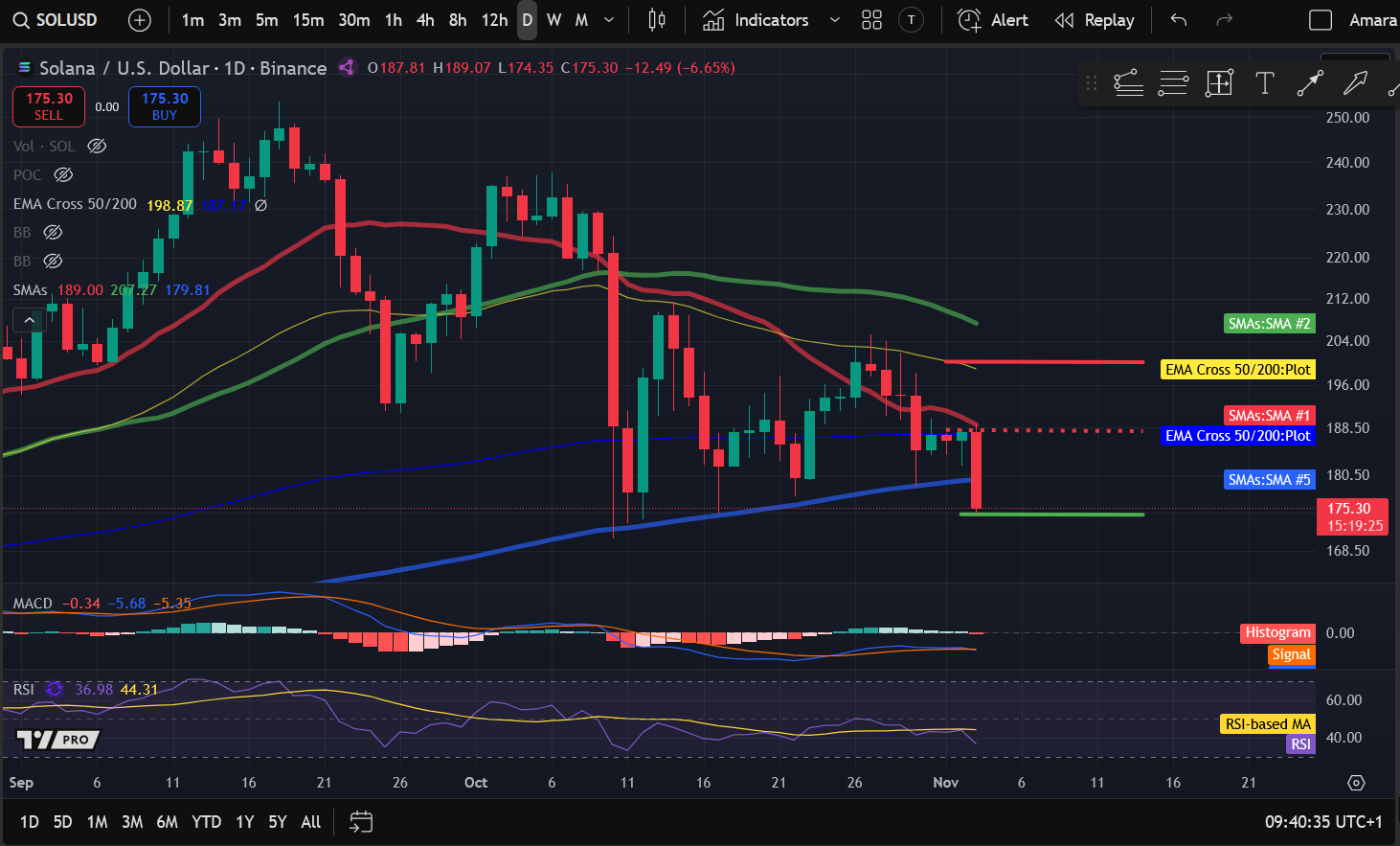This screenshot has height=846, width=1400.
Task: Switch to the Weekly timeframe
Action: [x=553, y=19]
